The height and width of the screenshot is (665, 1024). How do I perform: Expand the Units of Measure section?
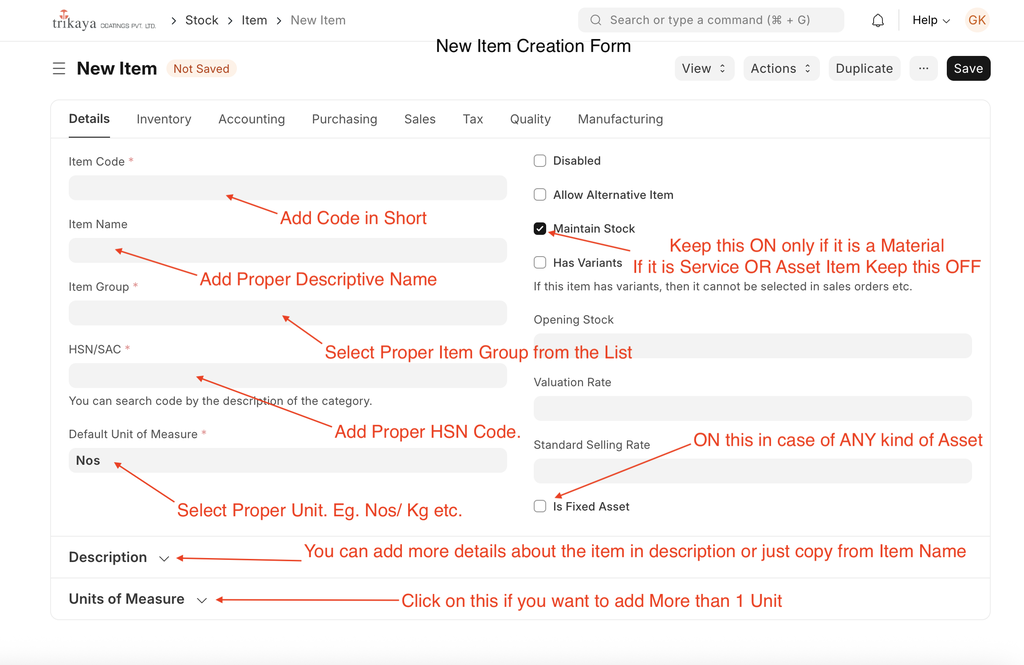point(138,599)
